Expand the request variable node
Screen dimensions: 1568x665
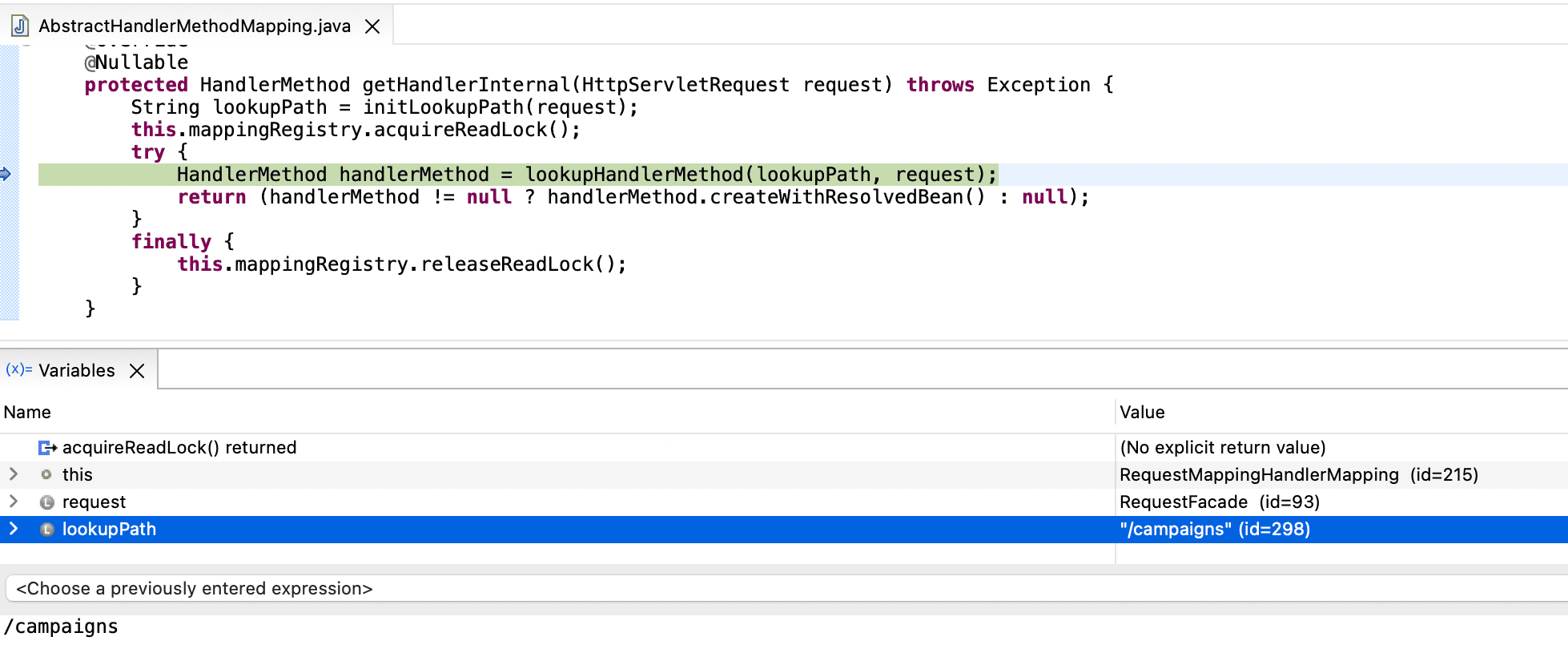[14, 502]
